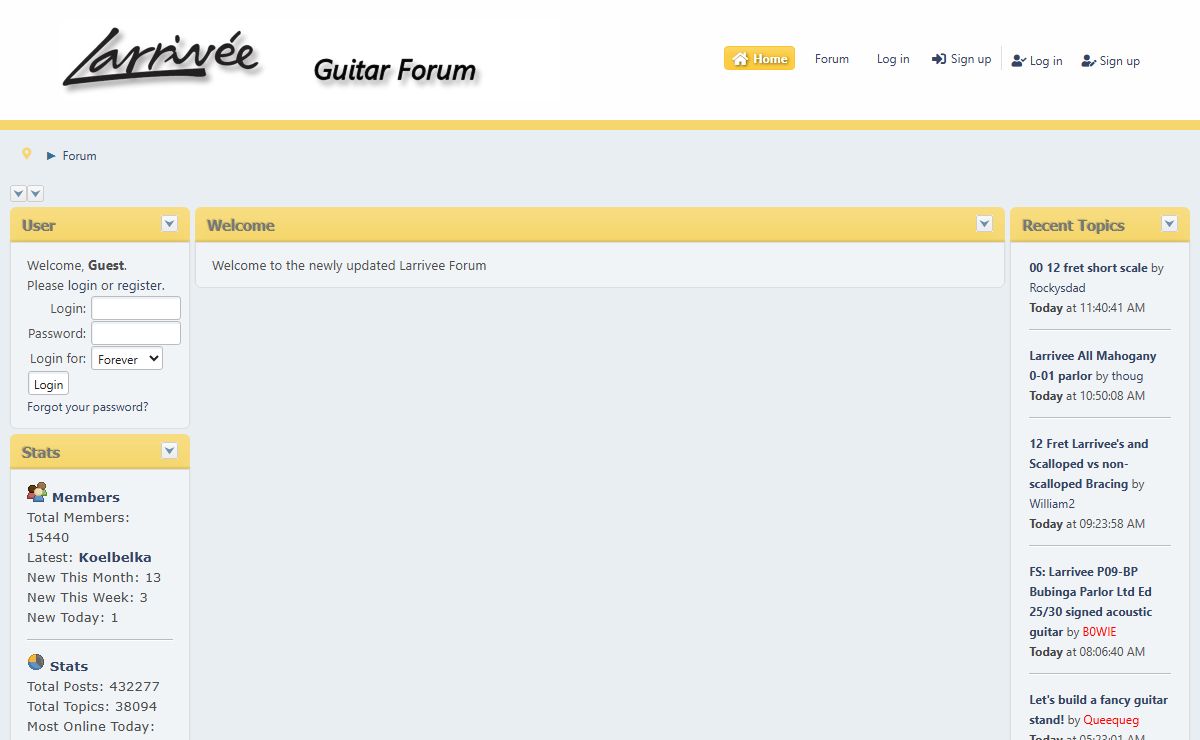
Task: Click the Login button in User panel
Action: click(x=48, y=384)
